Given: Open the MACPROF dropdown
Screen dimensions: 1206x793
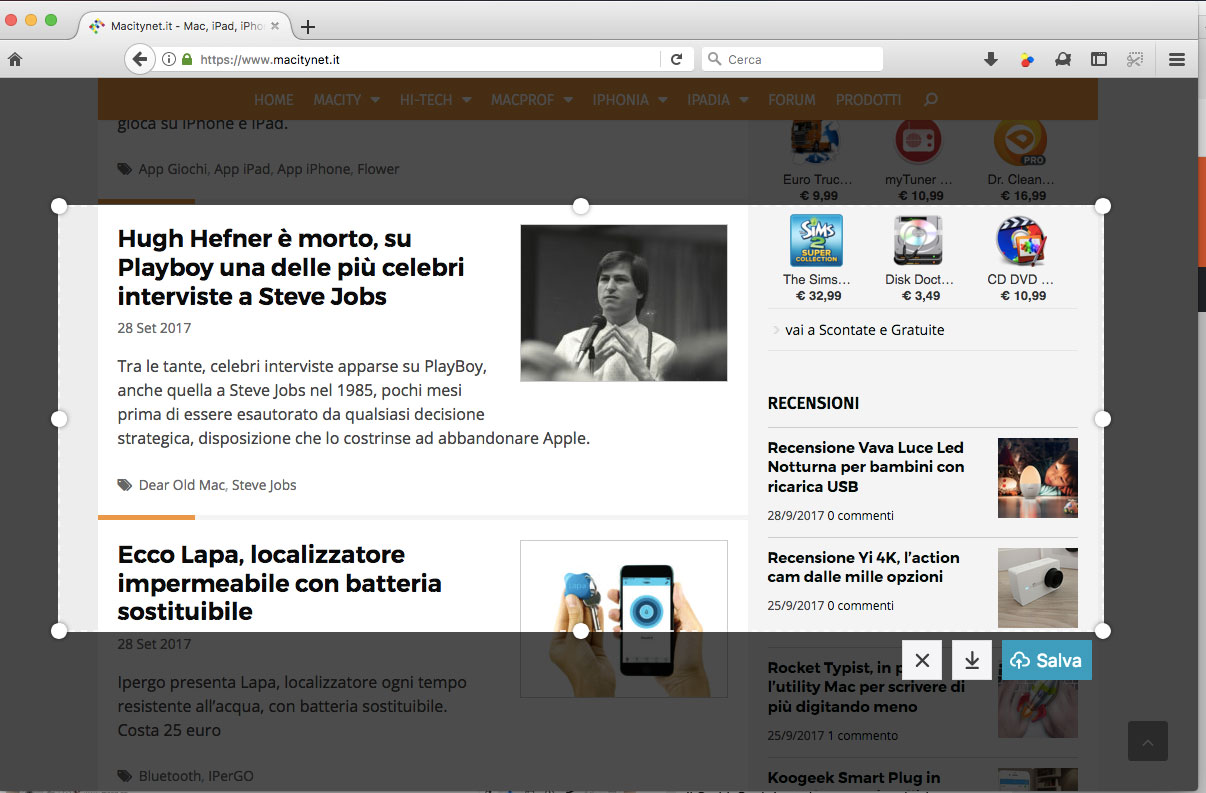Looking at the screenshot, I should (524, 100).
